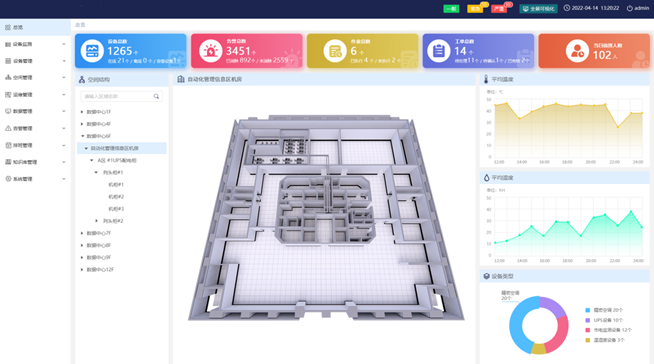
Task: Click the yellow task document icon showing 6
Action: [x=335, y=51]
